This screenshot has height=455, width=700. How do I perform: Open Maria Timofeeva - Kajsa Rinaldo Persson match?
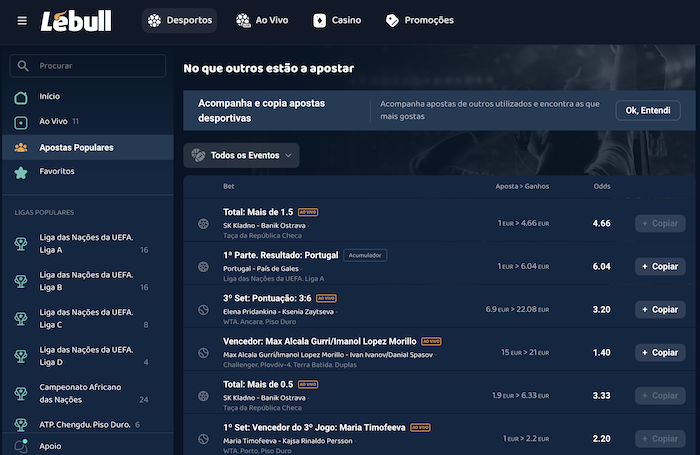(288, 441)
